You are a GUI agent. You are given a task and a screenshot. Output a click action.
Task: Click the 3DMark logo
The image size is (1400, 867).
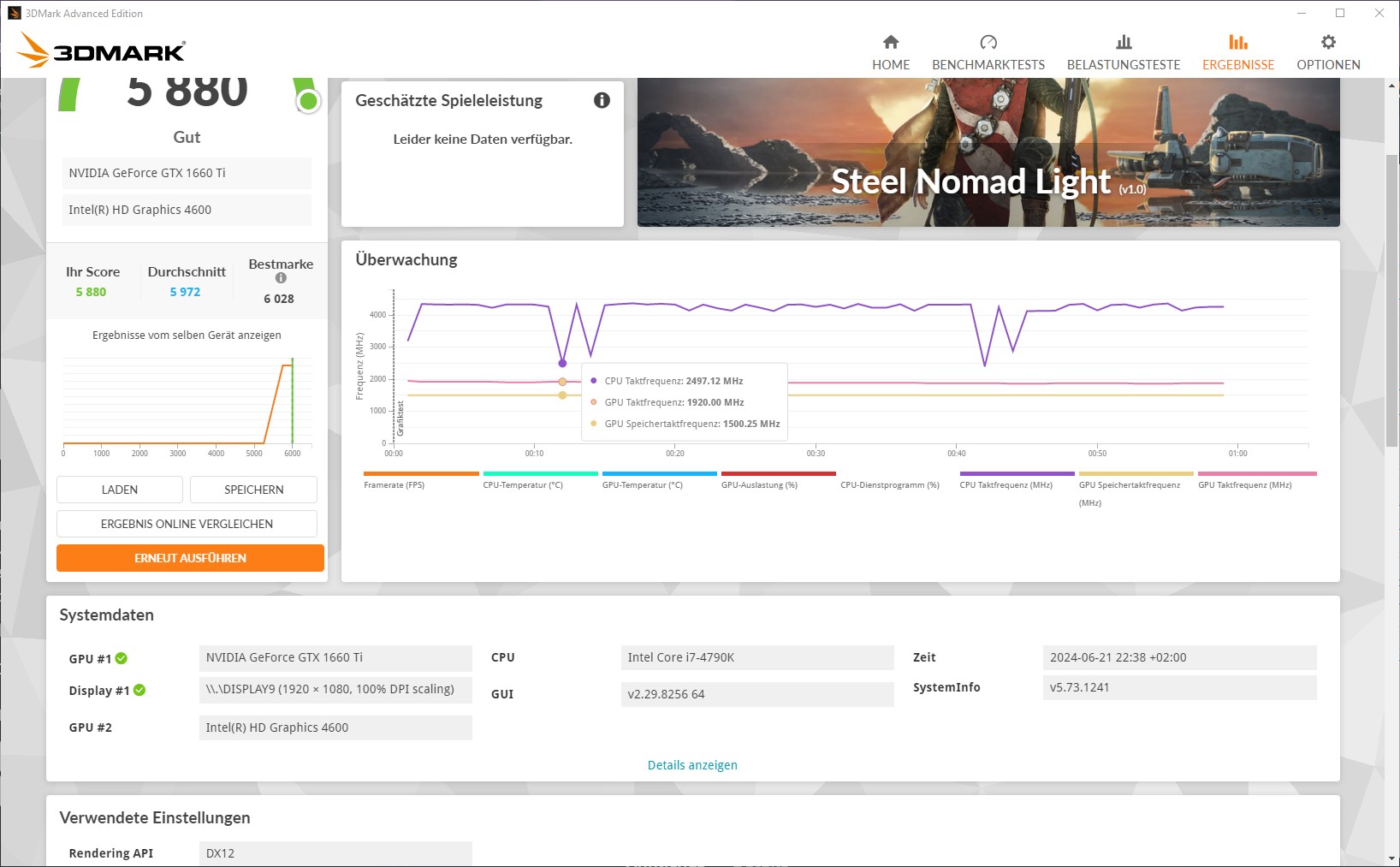[x=101, y=50]
